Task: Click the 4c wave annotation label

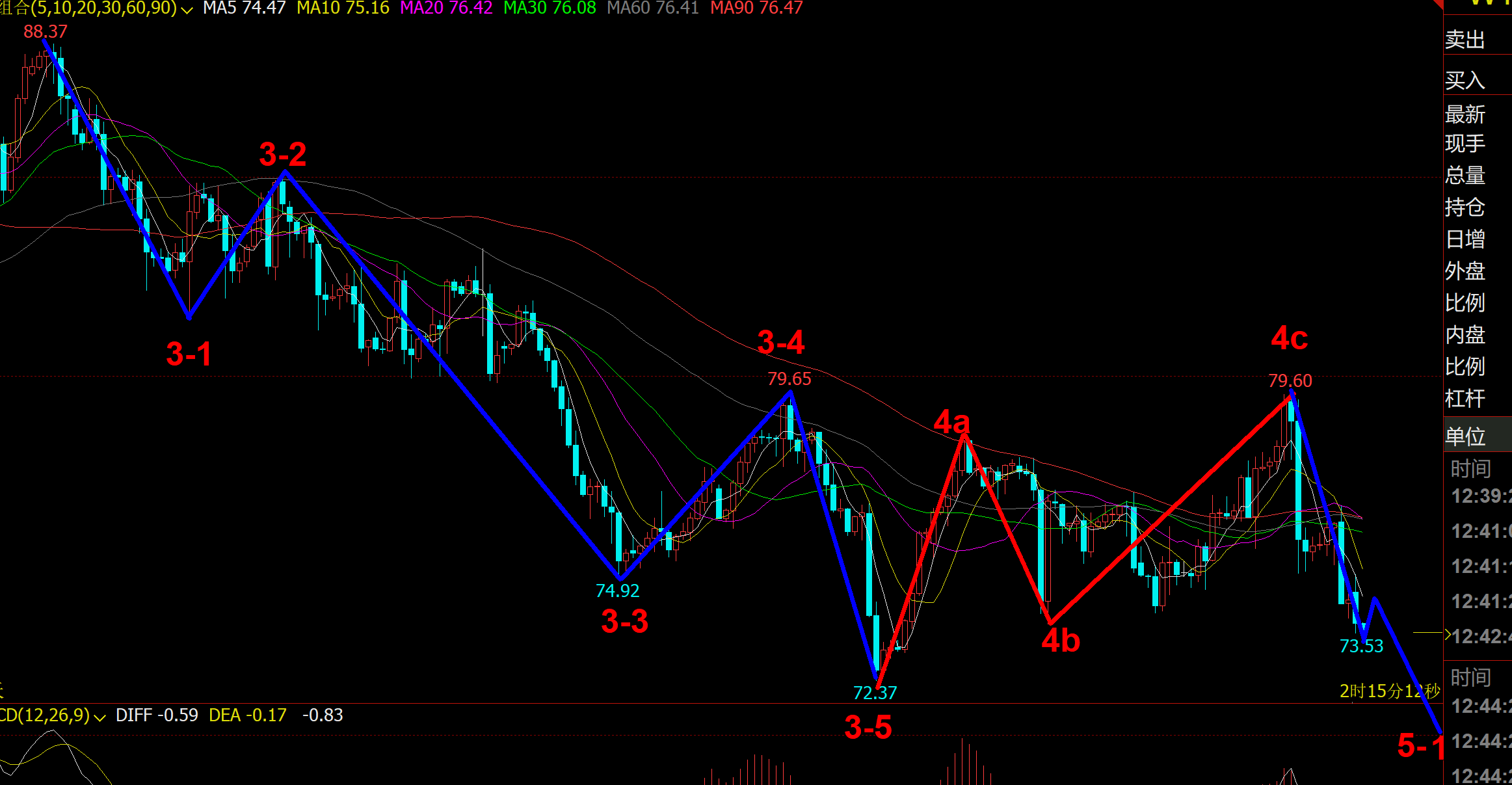Action: 1289,338
